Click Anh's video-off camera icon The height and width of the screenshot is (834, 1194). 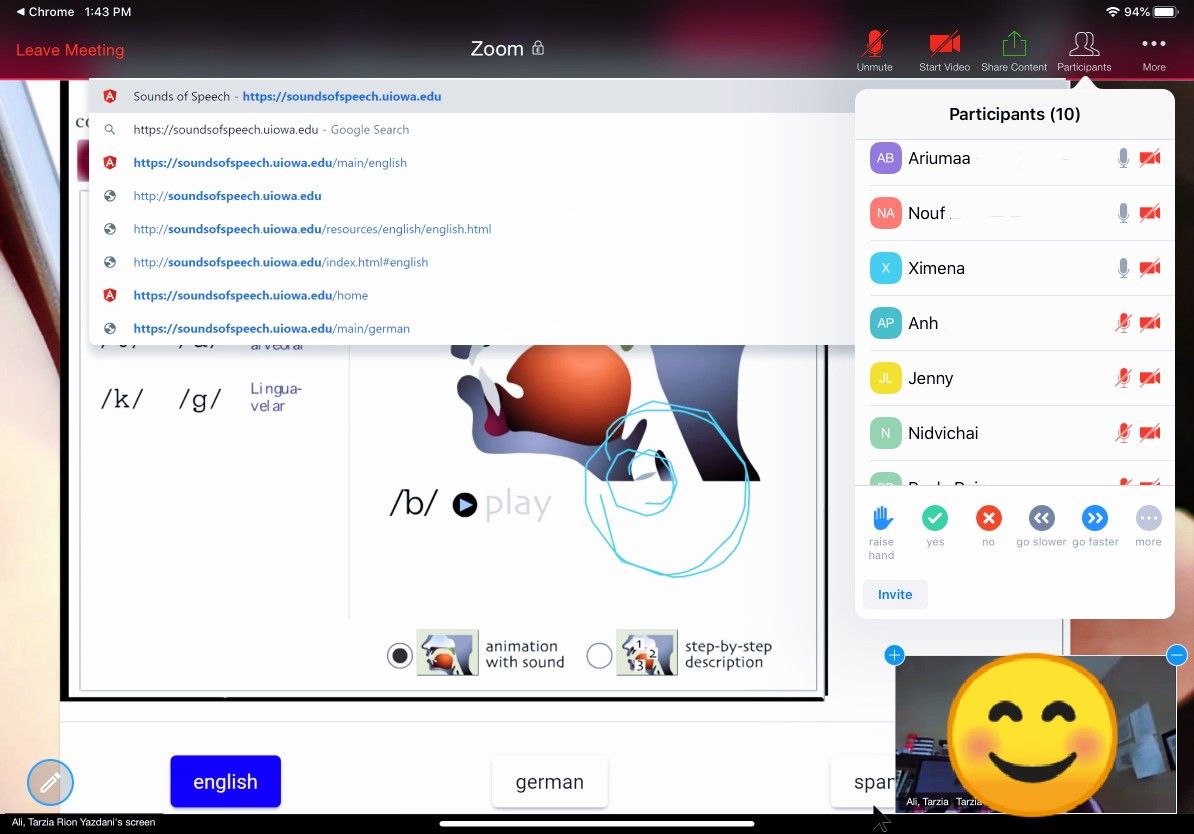[1150, 323]
